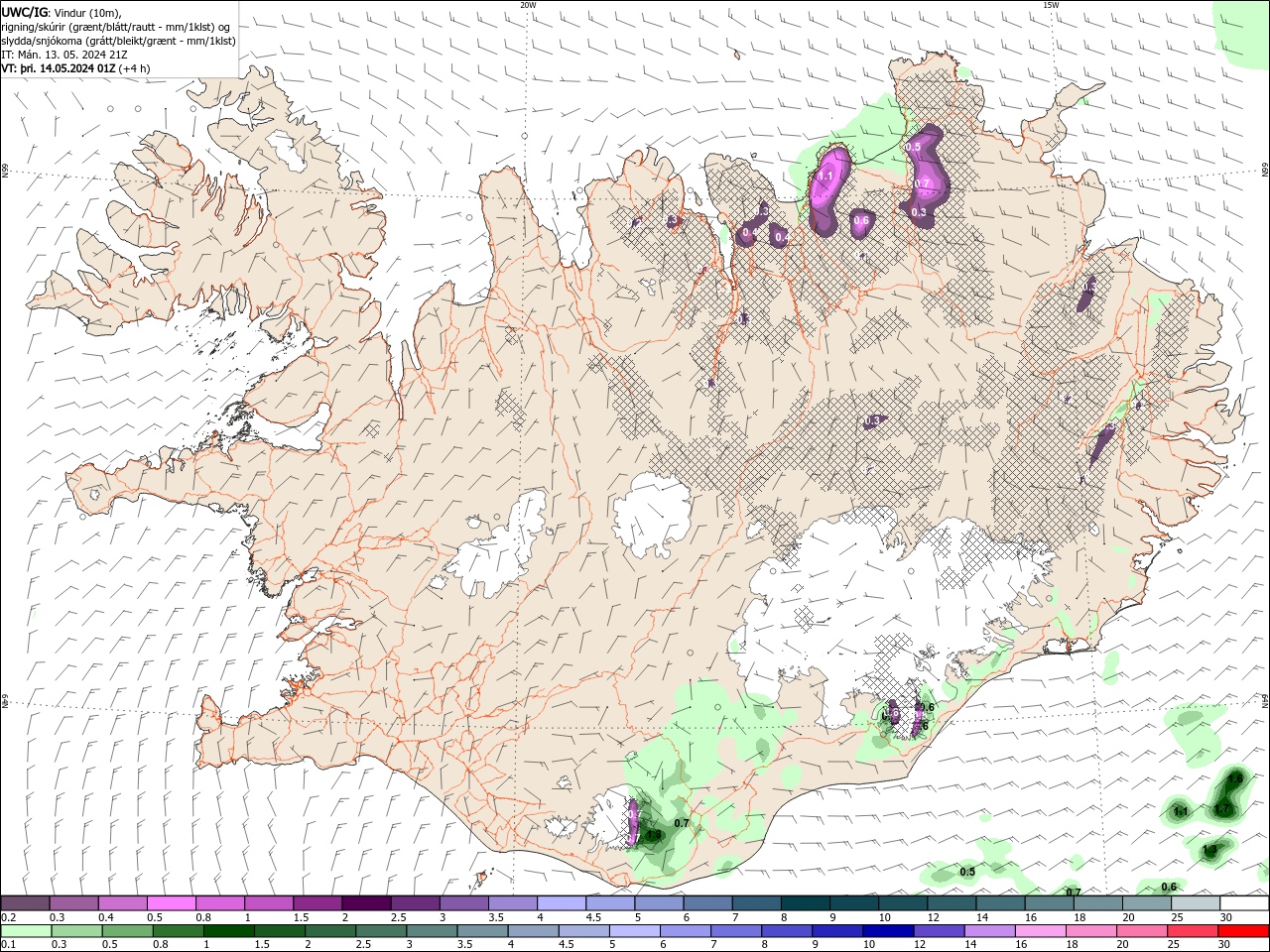Click the rain-scale swatch above the lower 3.5 label

[x=482, y=931]
